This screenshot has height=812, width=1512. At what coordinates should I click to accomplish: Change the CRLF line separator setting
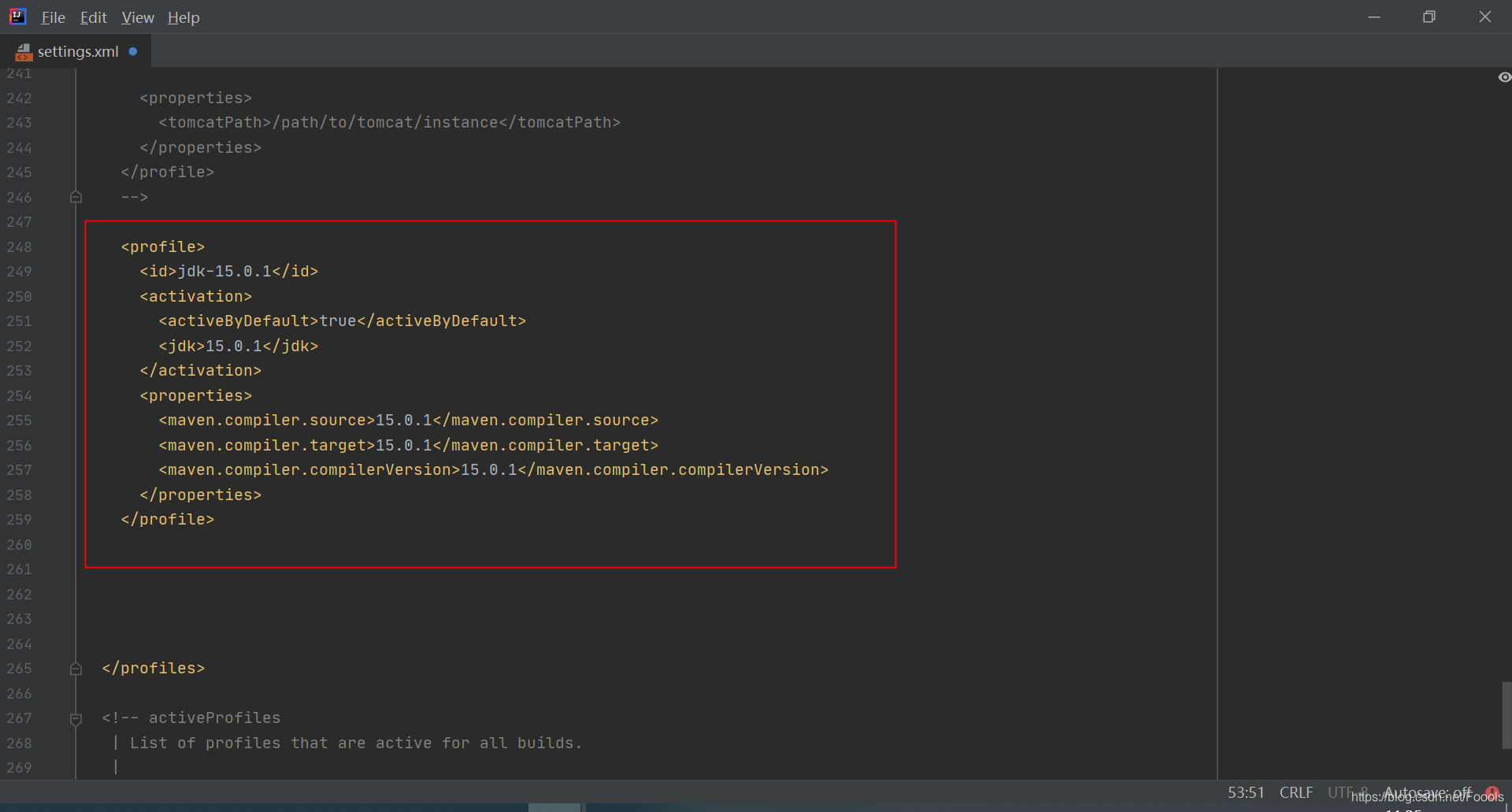point(1295,792)
